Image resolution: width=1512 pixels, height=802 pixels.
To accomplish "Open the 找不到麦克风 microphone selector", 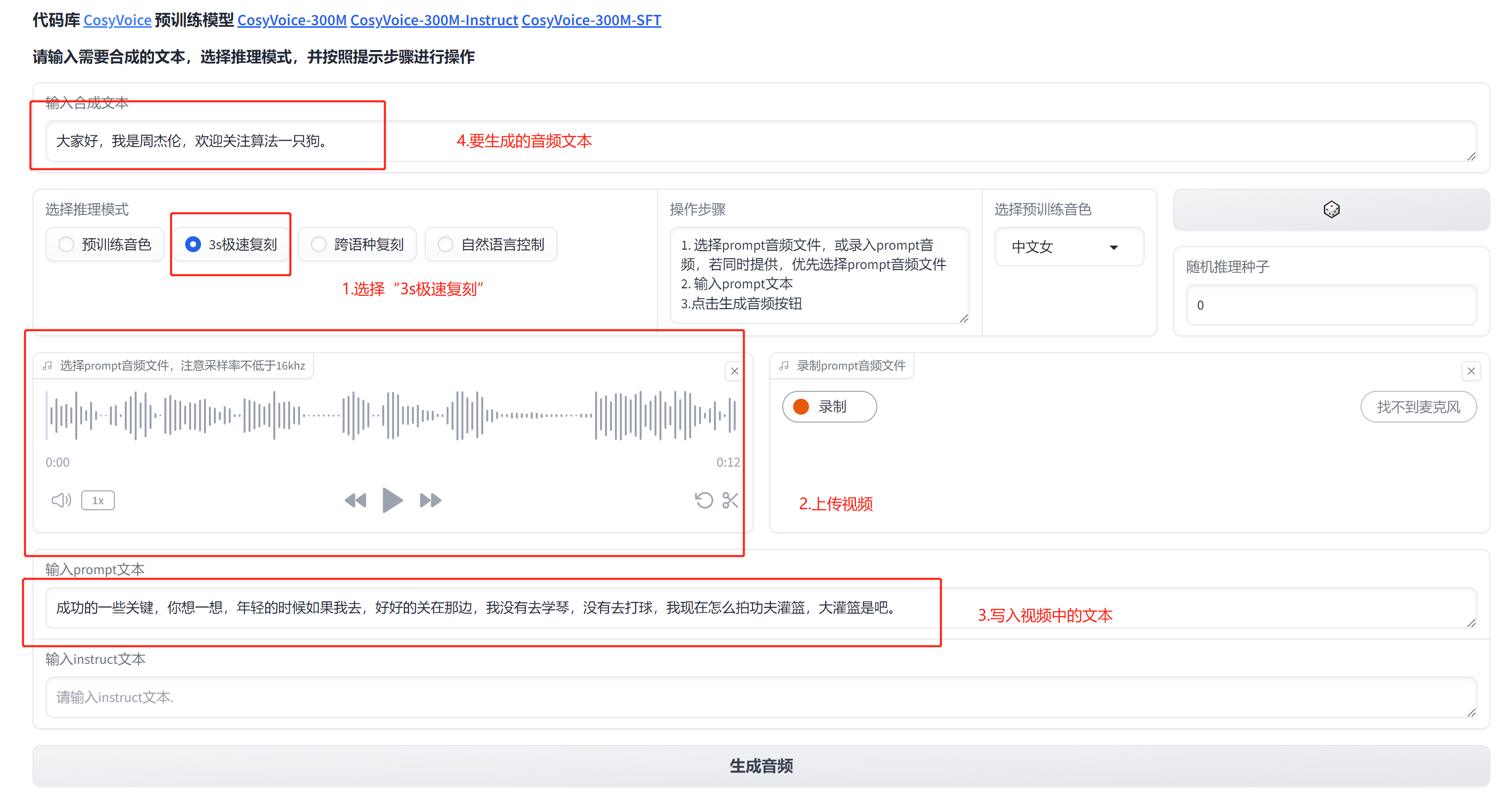I will 1417,407.
